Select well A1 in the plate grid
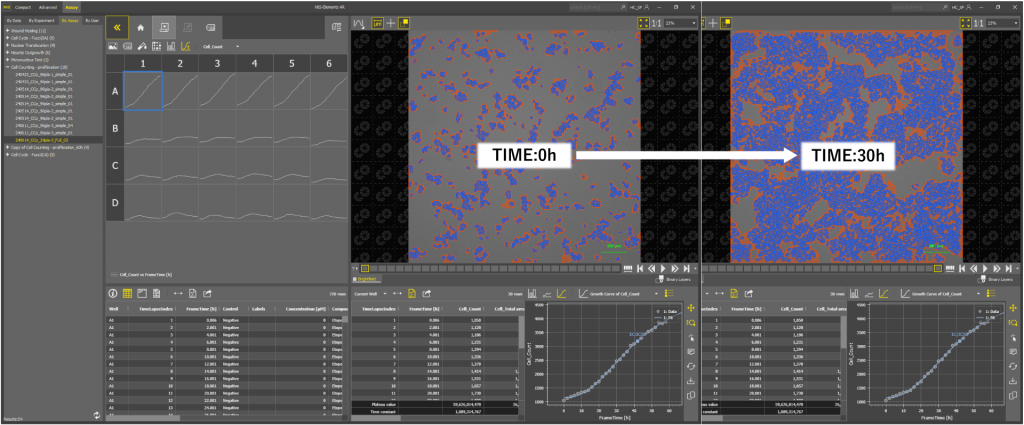The image size is (1024, 425). [142, 90]
